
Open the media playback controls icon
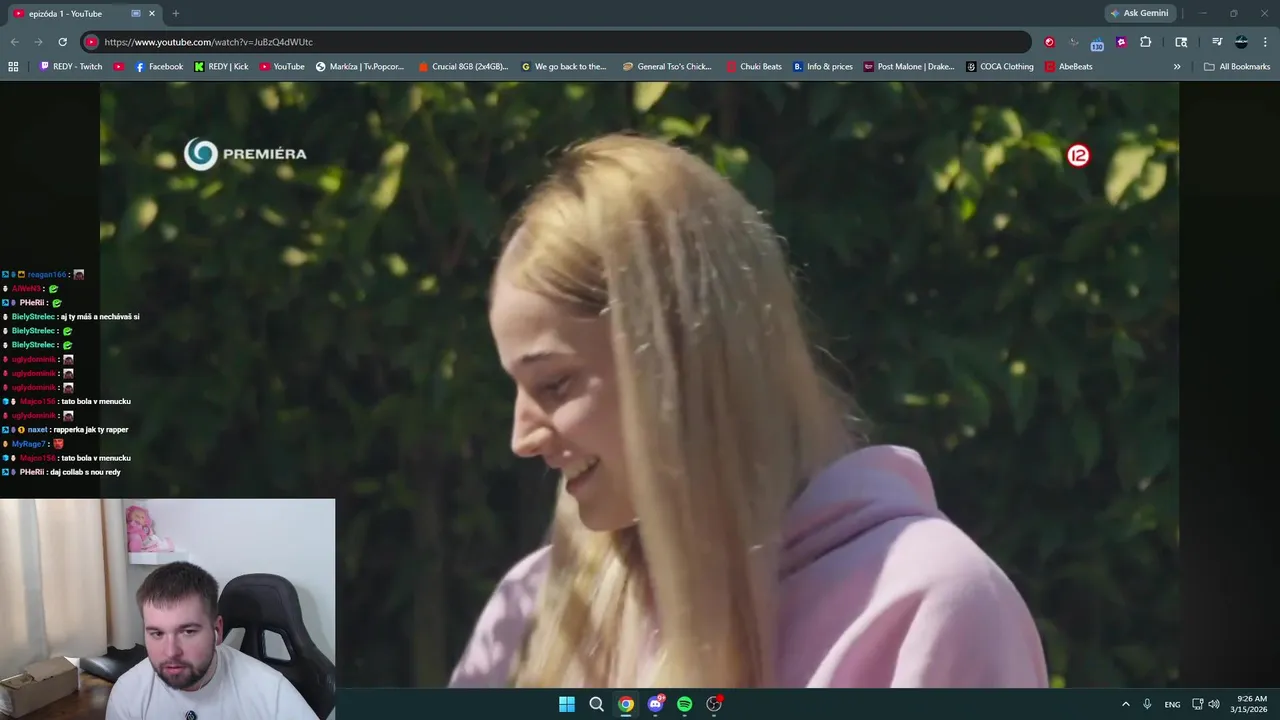click(1217, 42)
